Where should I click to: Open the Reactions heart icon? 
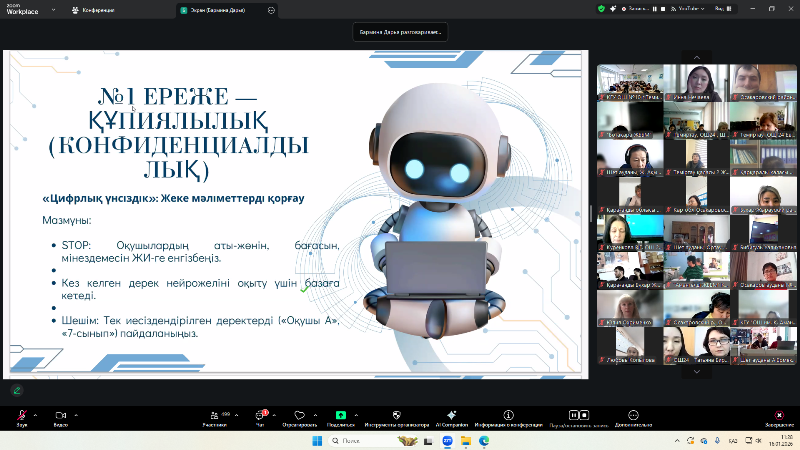click(298, 415)
